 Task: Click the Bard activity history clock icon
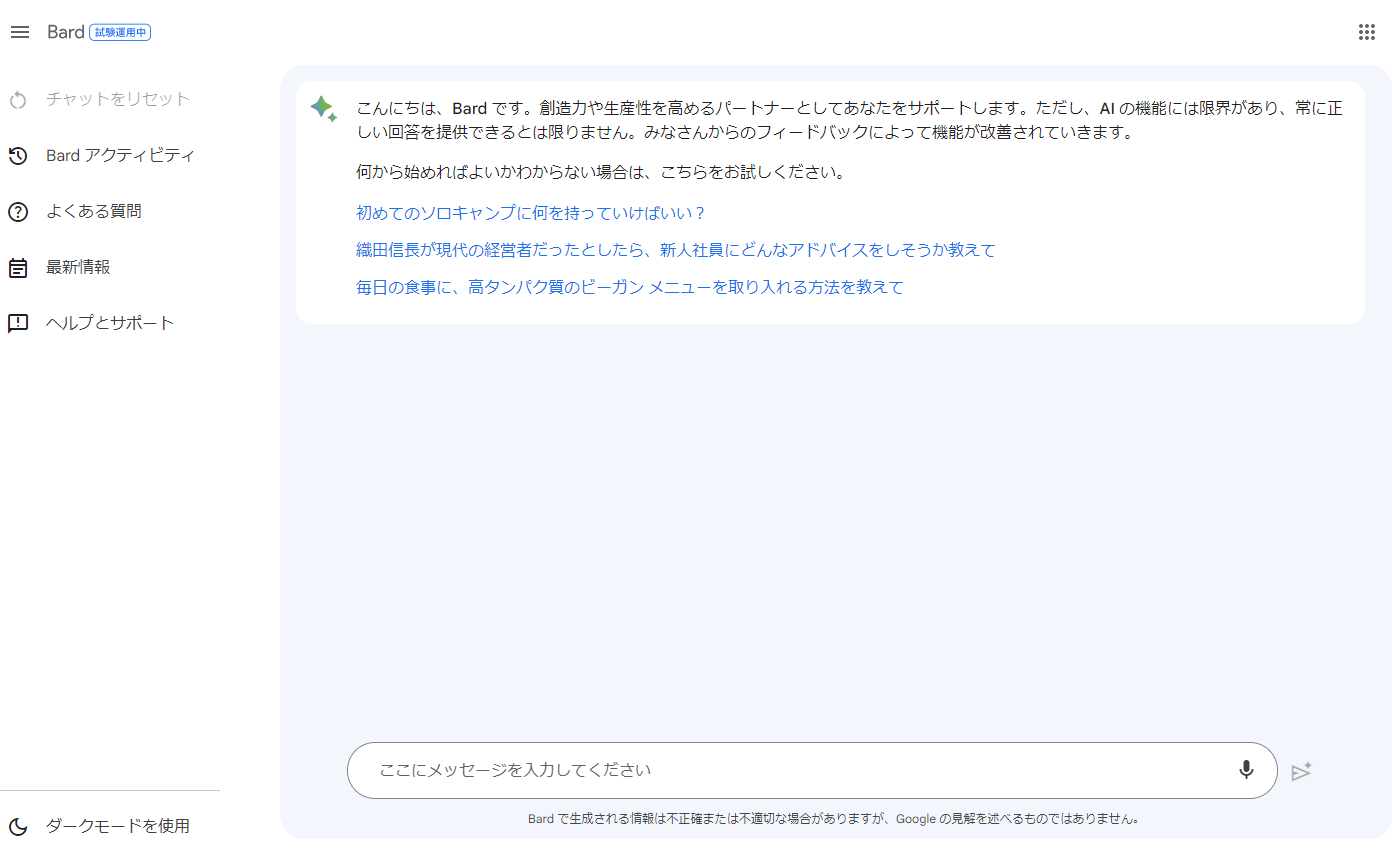point(18,156)
